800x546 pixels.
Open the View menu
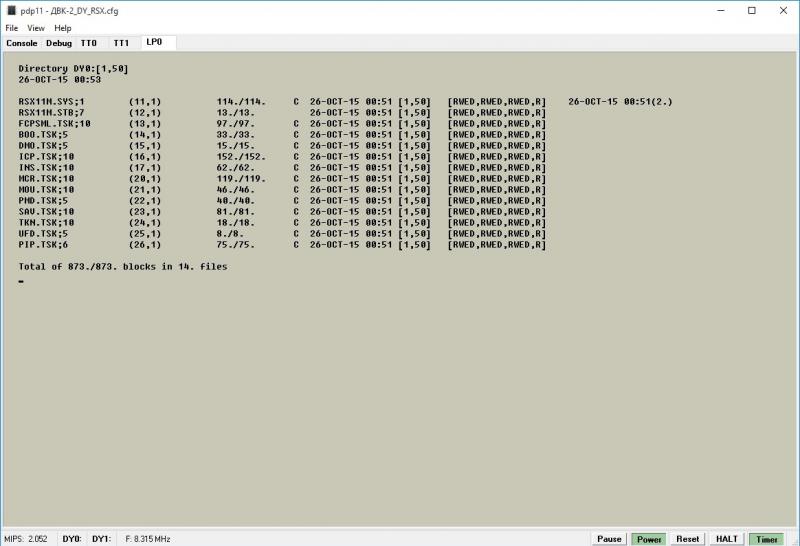click(x=36, y=28)
